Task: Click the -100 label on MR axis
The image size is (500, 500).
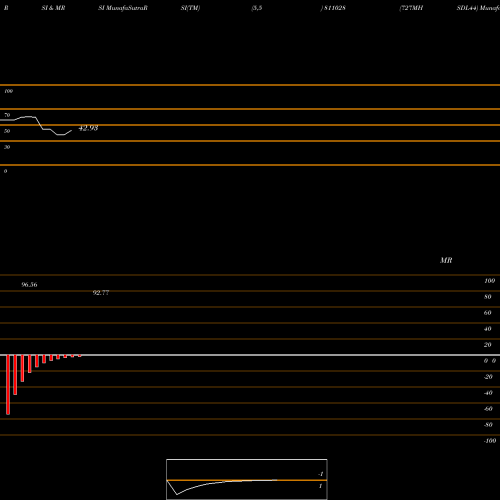Action: [x=490, y=441]
